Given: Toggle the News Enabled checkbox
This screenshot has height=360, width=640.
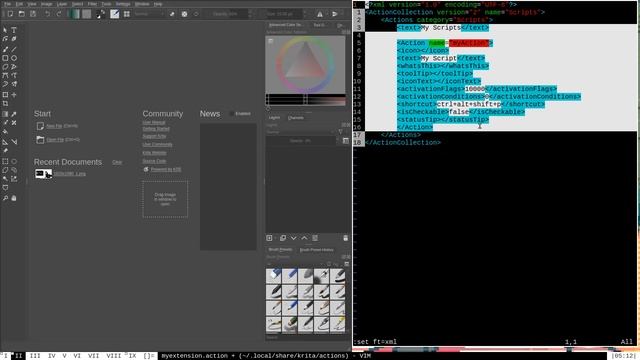Looking at the screenshot, I should (232, 113).
